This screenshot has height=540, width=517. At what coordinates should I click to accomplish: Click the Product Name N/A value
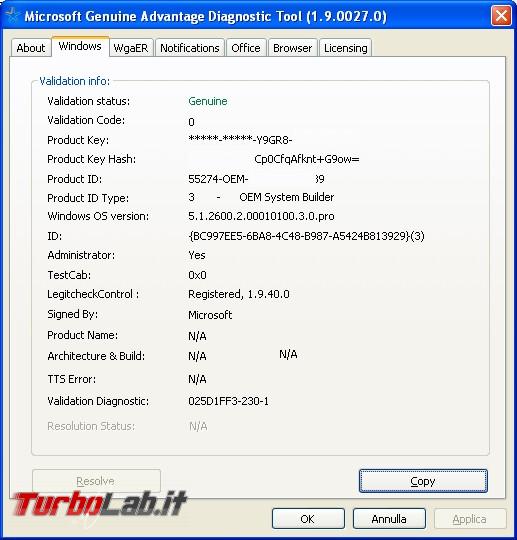coord(197,336)
